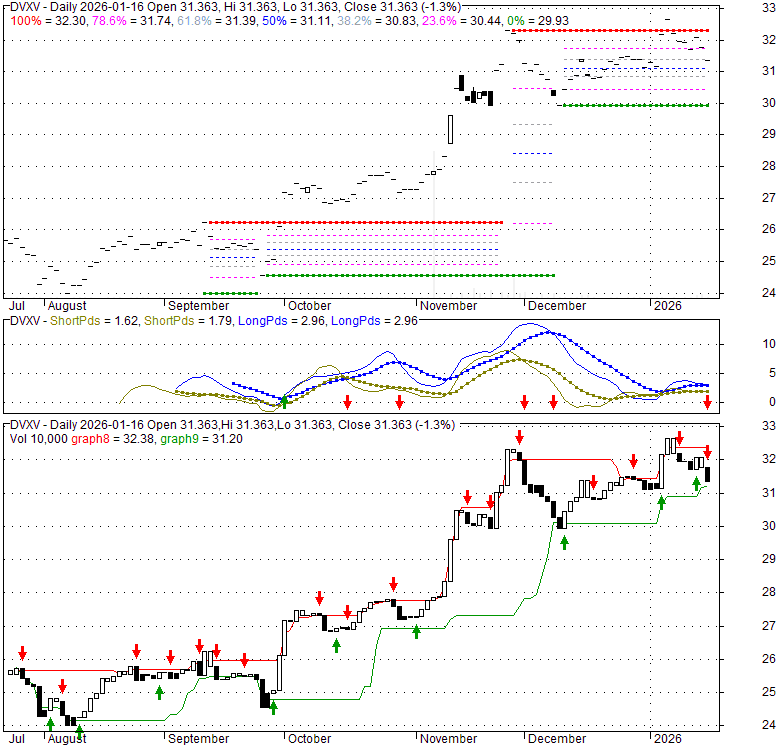Click the rightmost green arrow in the bottom price chart
This screenshot has width=780, height=745.
tap(697, 484)
